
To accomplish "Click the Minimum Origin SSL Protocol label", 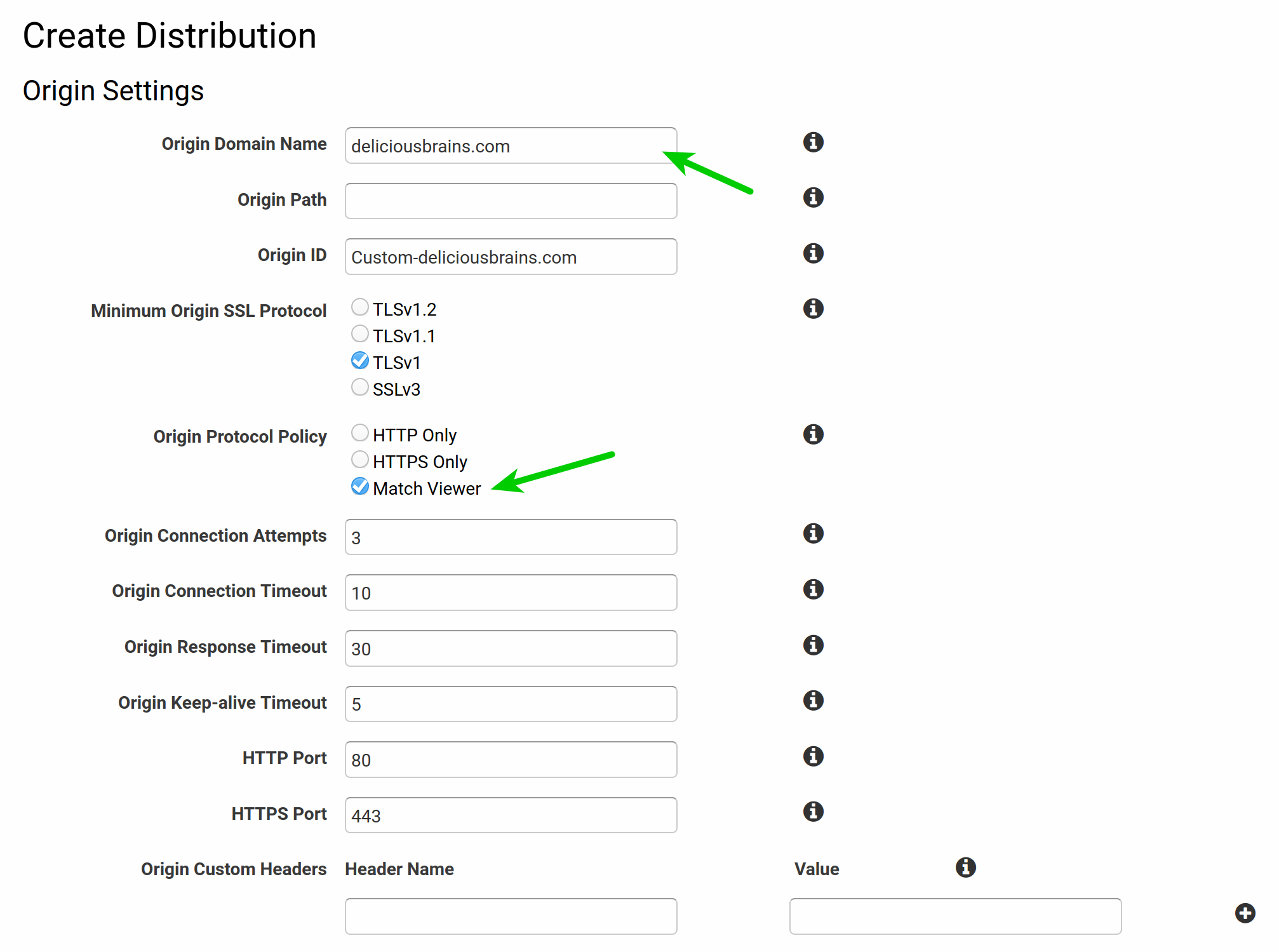I will pyautogui.click(x=208, y=311).
